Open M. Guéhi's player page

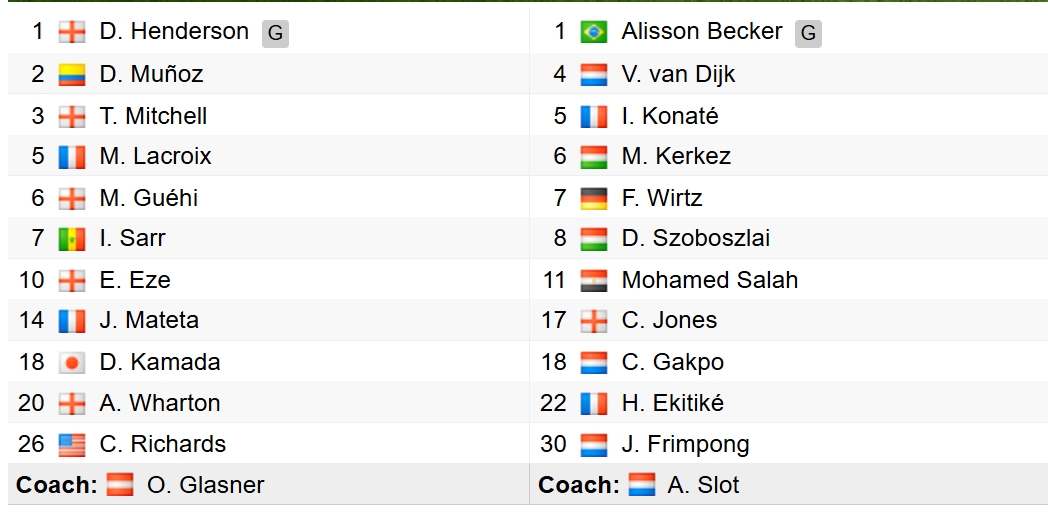coord(148,199)
